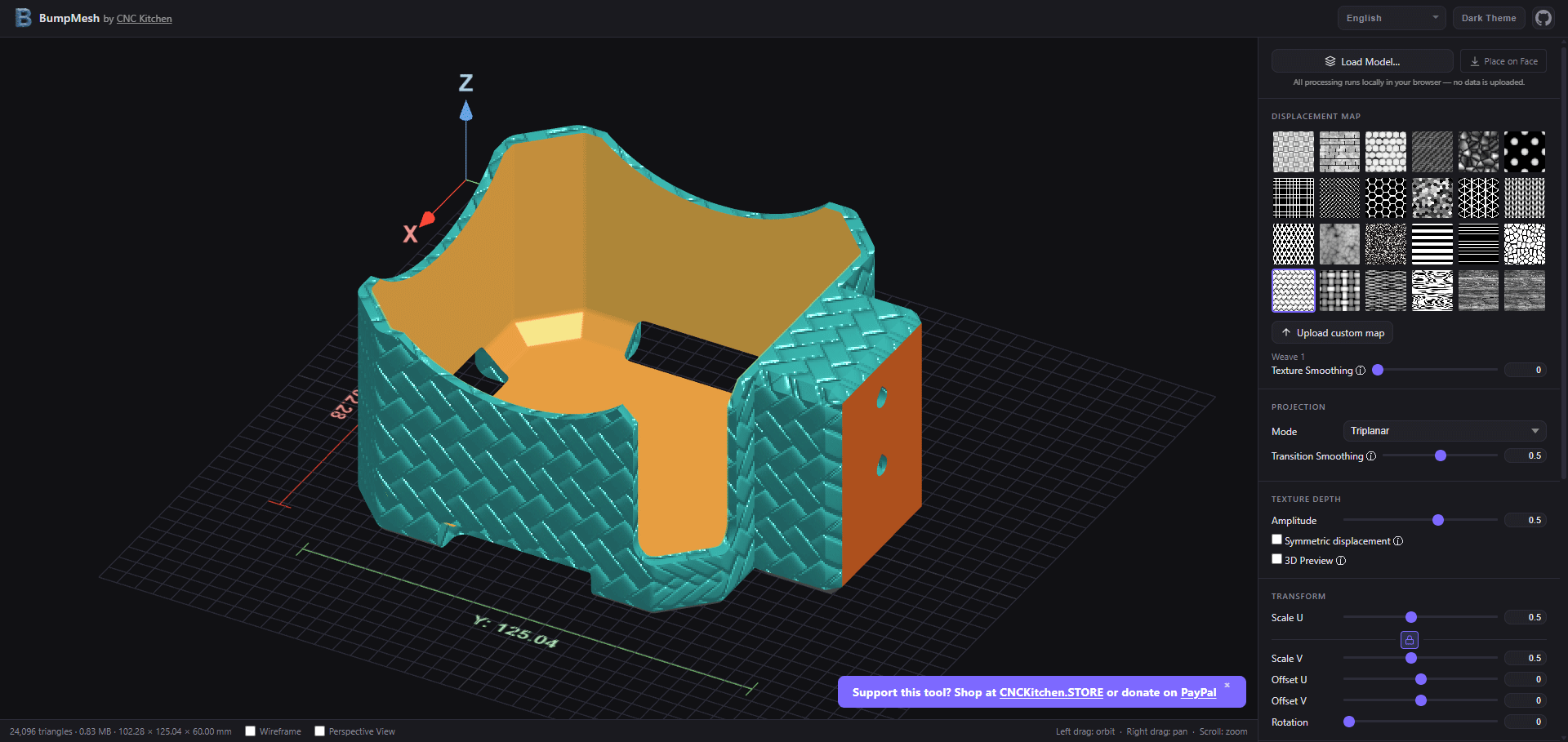Click the 3D Preview info icon
1568x742 pixels.
tap(1341, 561)
